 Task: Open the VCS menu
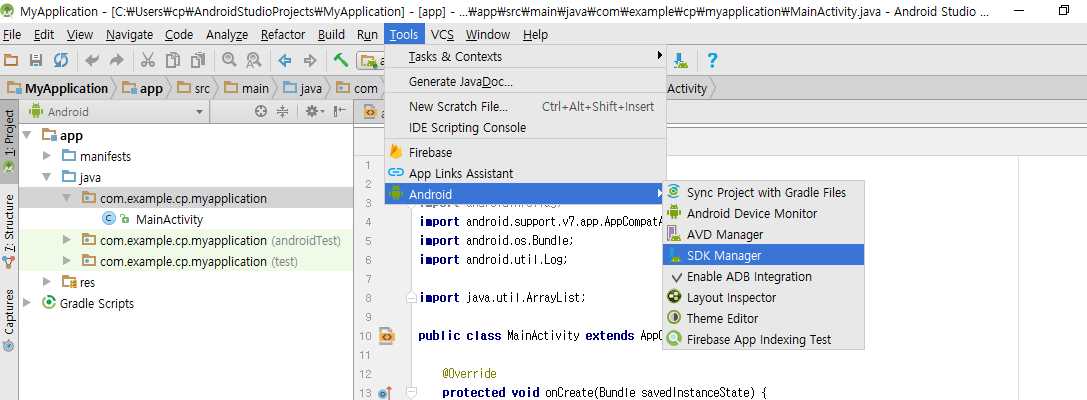tap(442, 35)
